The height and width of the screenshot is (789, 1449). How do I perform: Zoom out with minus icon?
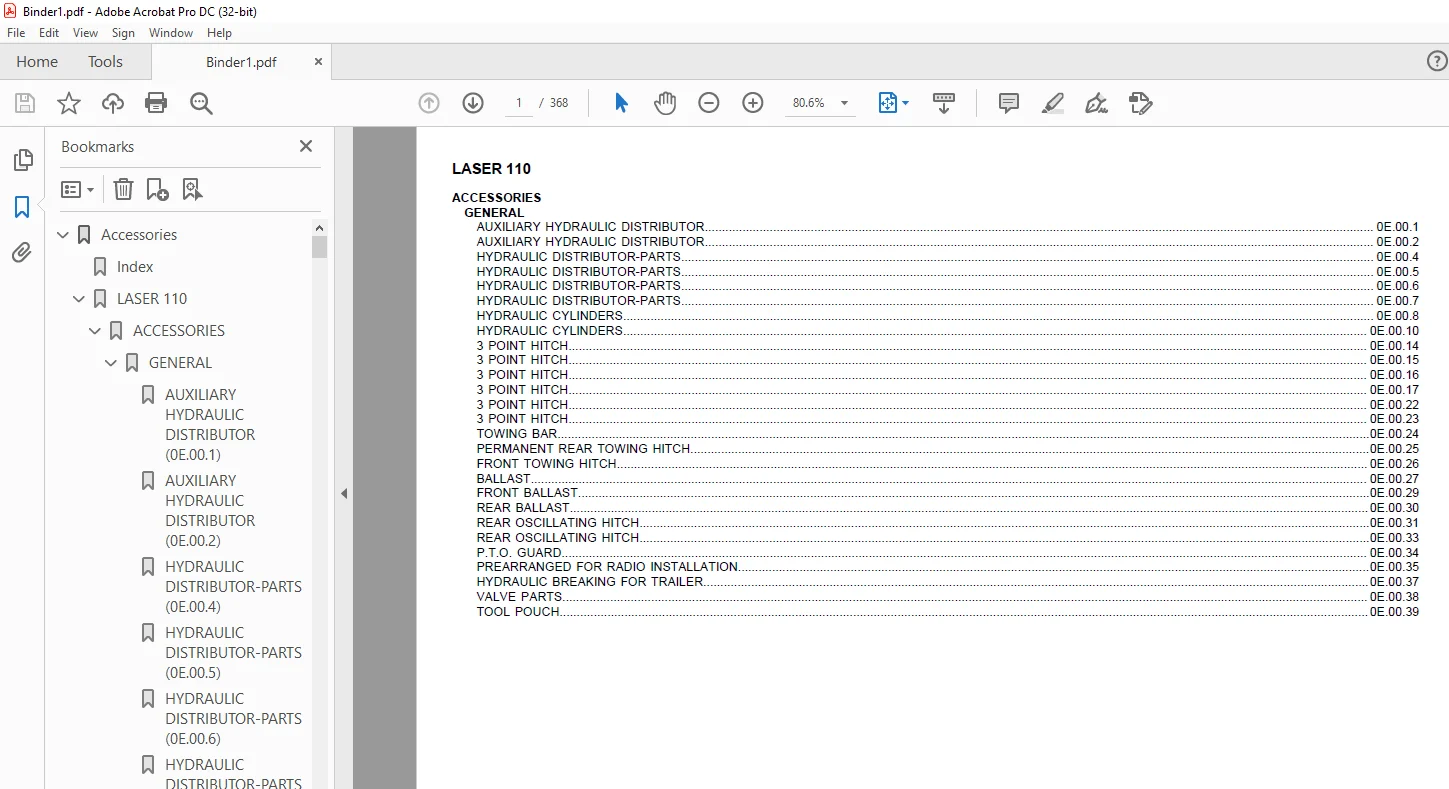(709, 103)
